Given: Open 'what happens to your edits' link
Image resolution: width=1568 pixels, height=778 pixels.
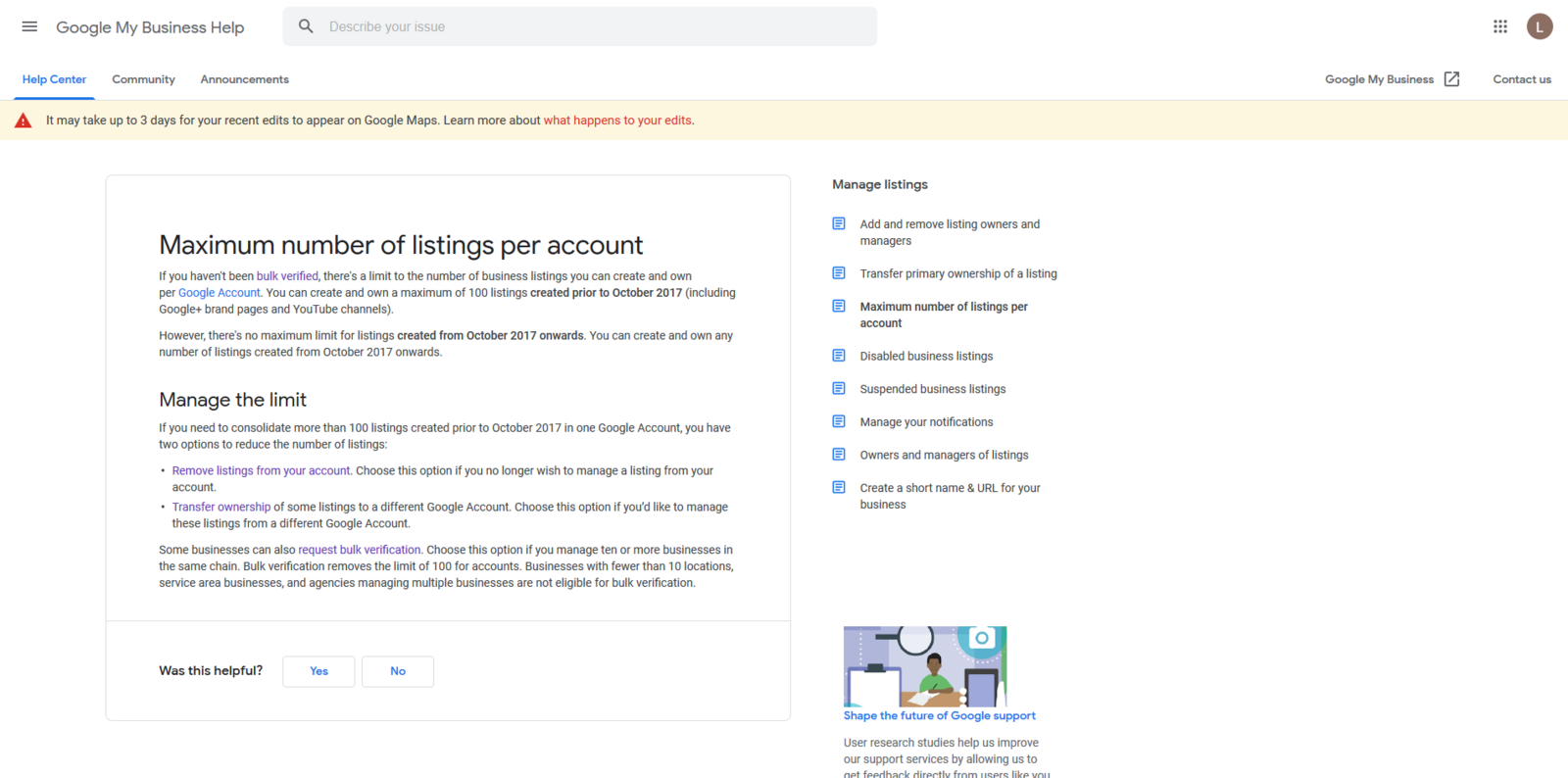Looking at the screenshot, I should click(x=618, y=121).
